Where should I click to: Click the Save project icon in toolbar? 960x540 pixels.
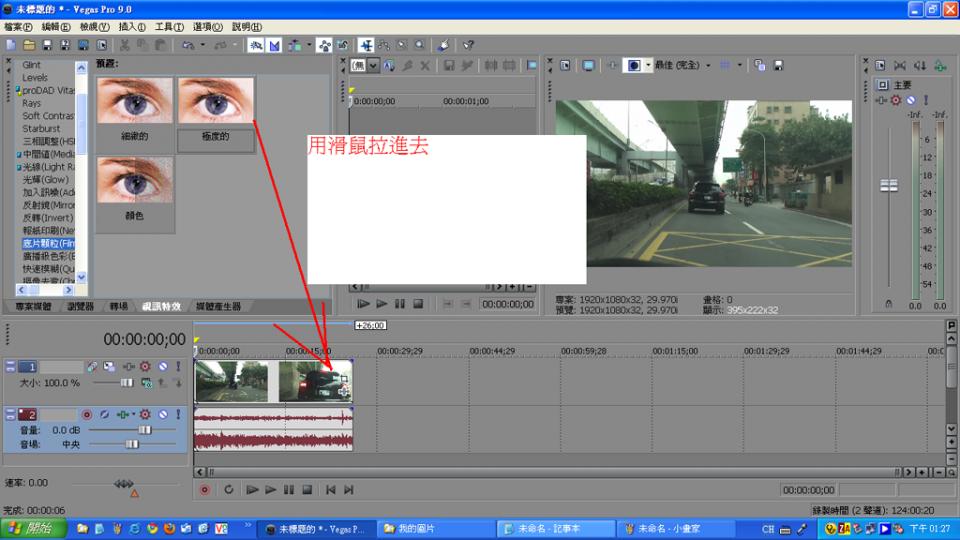coord(47,45)
